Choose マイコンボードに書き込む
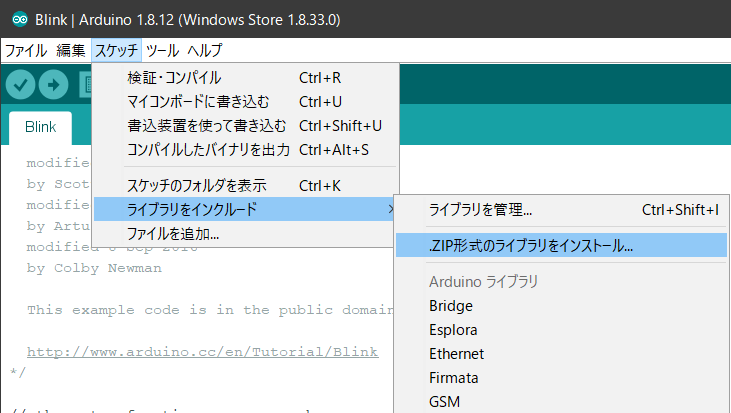The image size is (731, 413). coord(246,102)
